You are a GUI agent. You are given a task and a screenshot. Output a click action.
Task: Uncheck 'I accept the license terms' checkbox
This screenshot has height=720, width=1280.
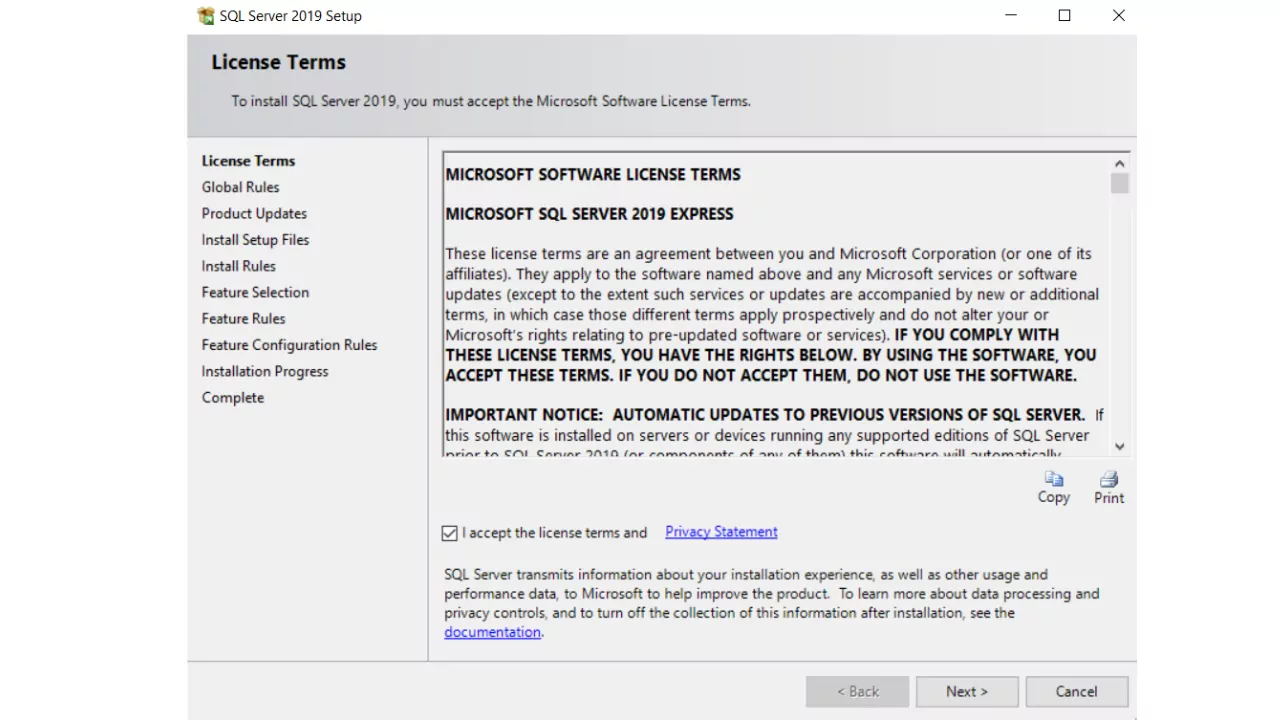[450, 533]
